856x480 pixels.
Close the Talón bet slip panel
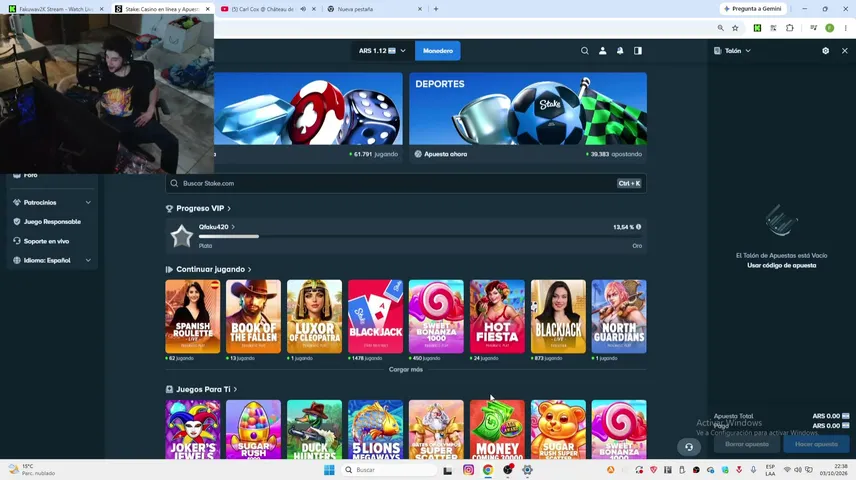point(845,51)
